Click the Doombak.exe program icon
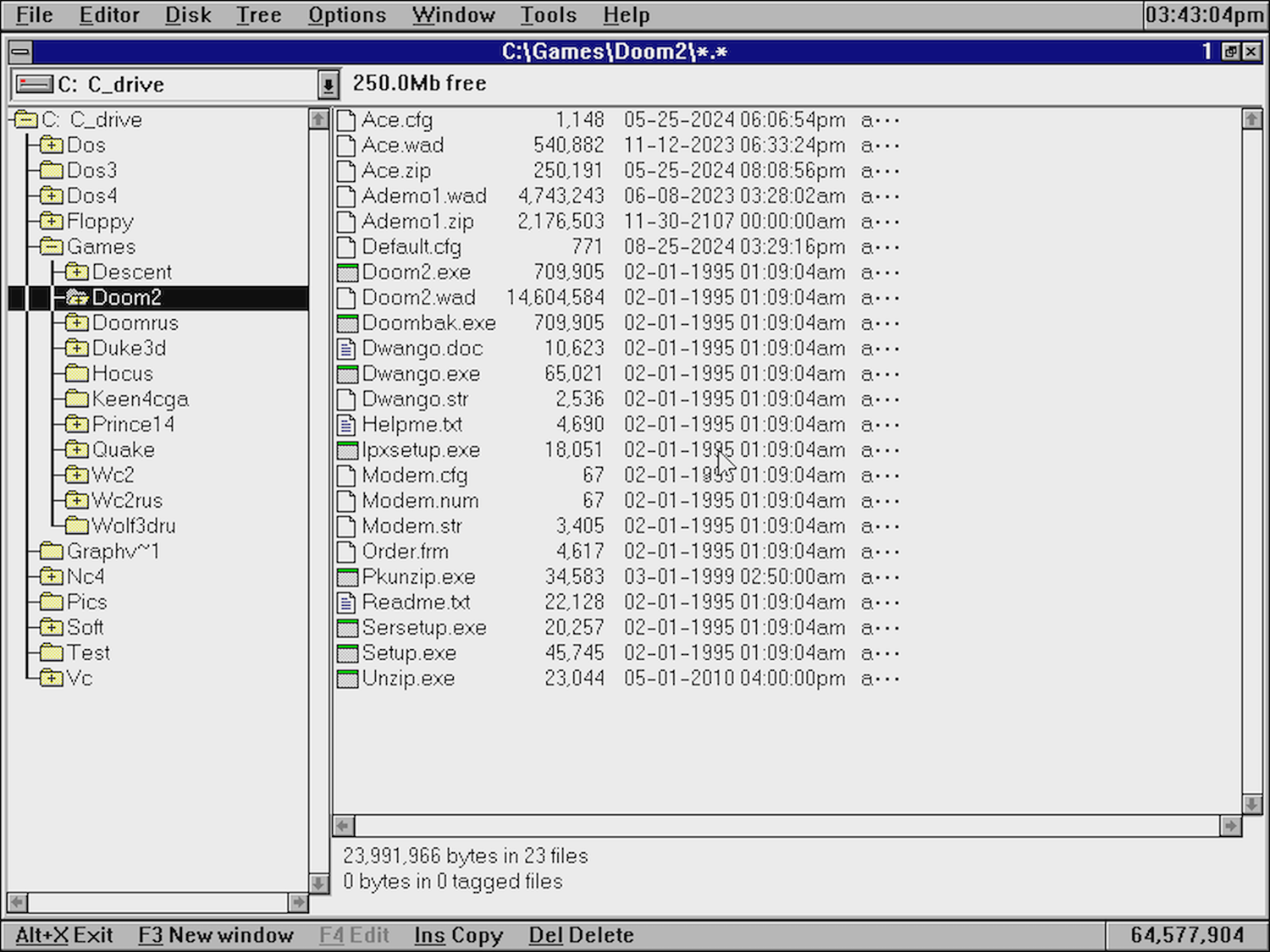The height and width of the screenshot is (952, 1270). pyautogui.click(x=346, y=323)
